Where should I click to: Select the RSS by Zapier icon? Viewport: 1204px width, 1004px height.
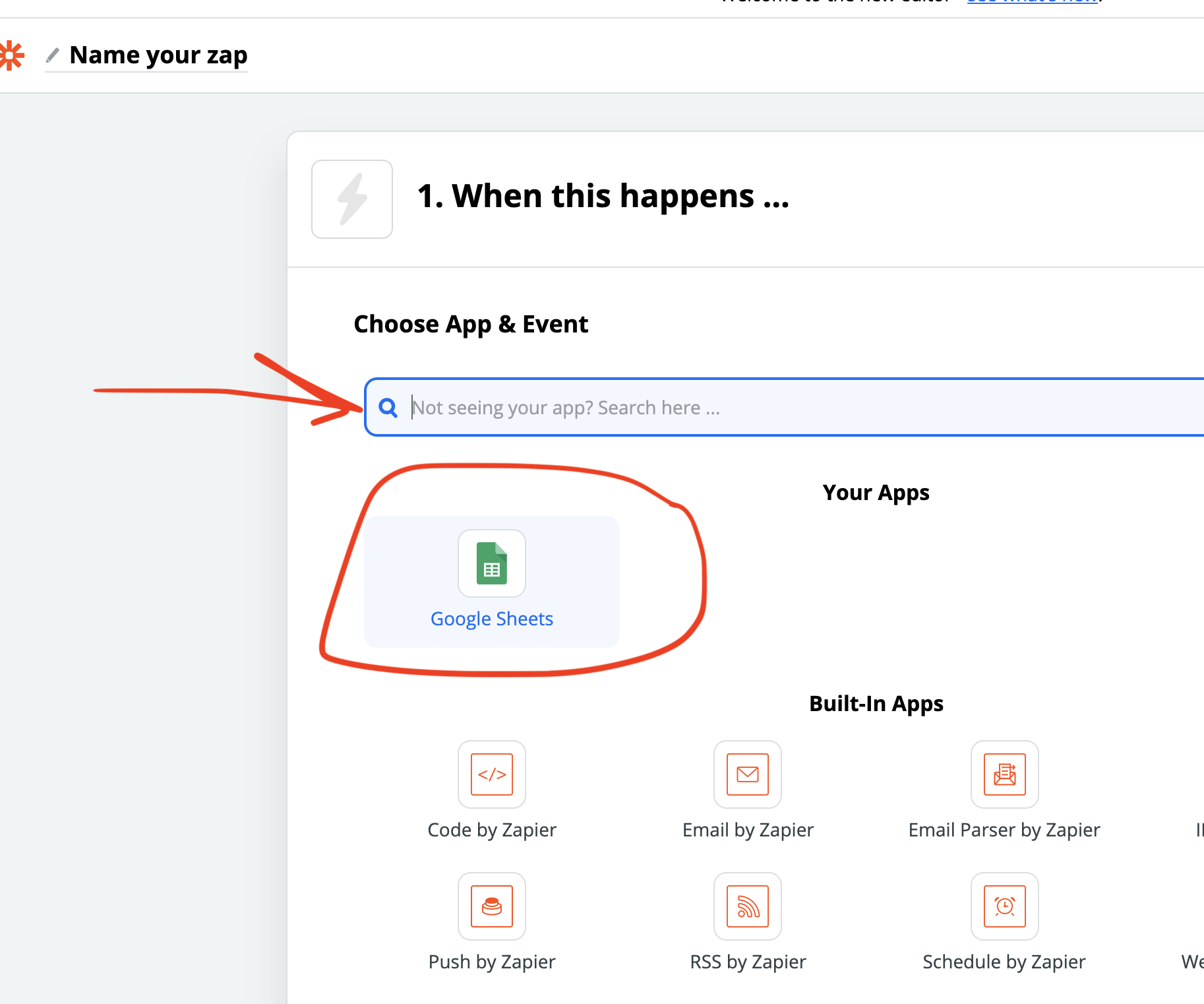tap(748, 906)
